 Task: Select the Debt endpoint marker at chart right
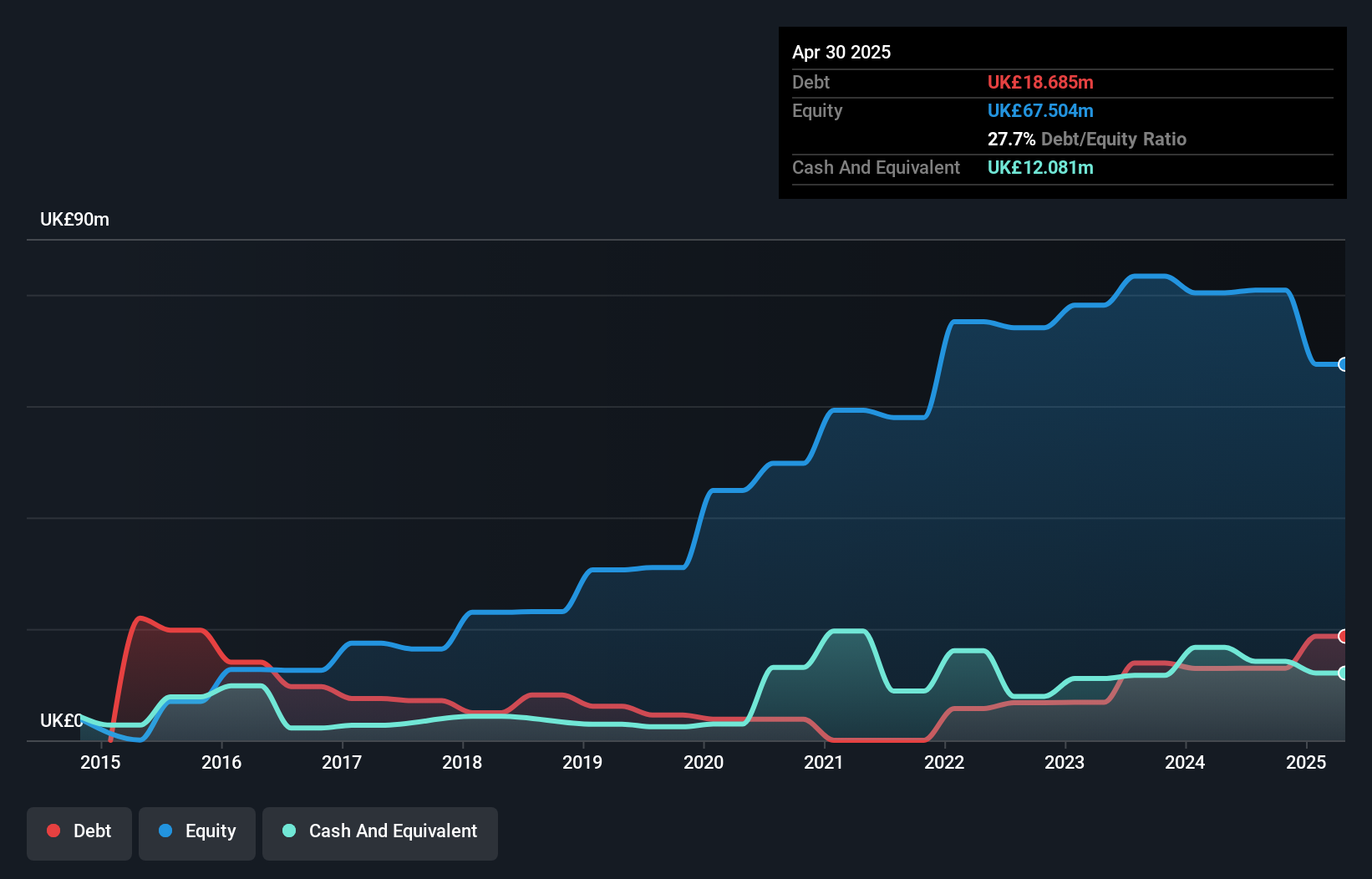[1344, 635]
